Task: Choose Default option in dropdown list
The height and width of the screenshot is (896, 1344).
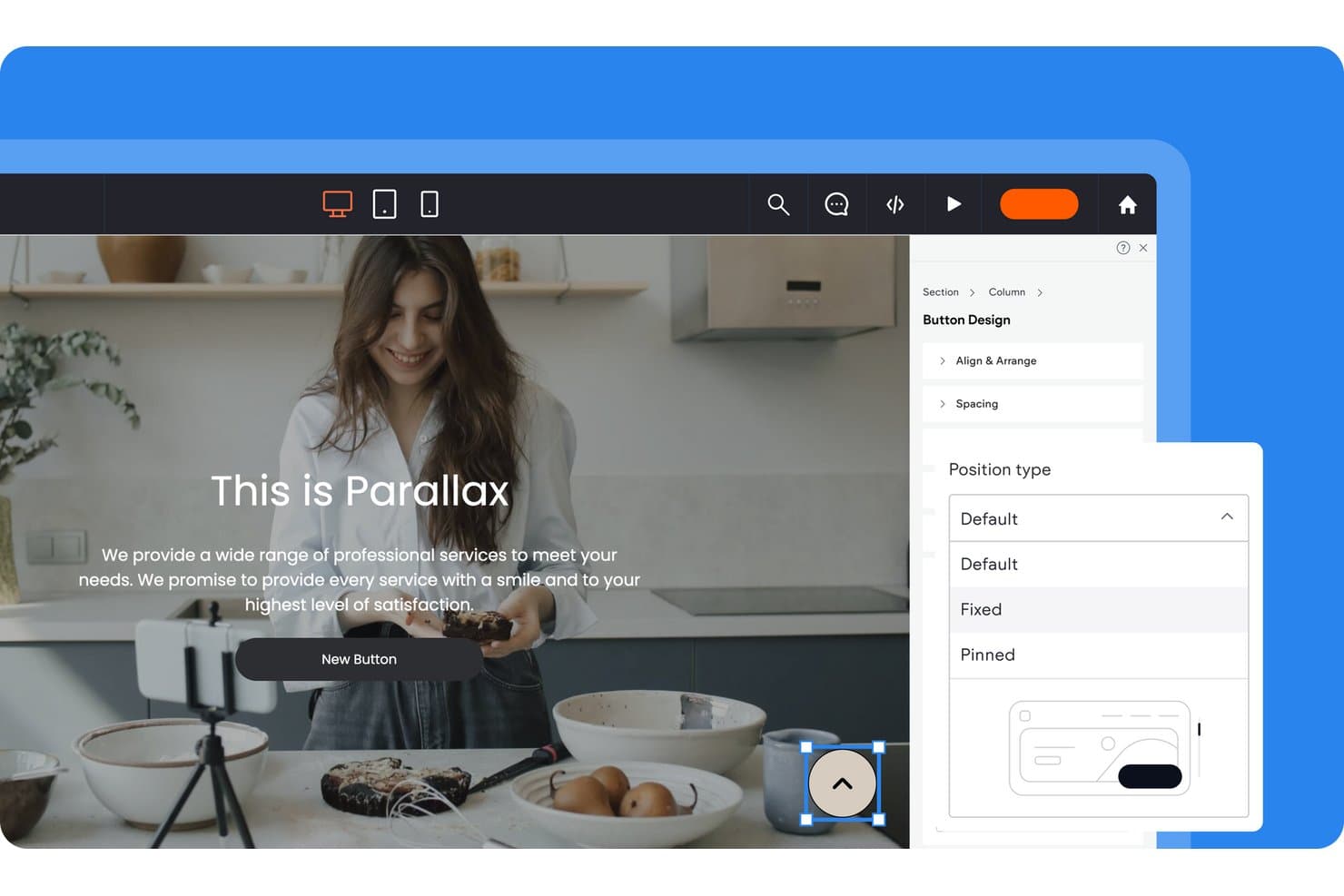Action: coord(1099,565)
